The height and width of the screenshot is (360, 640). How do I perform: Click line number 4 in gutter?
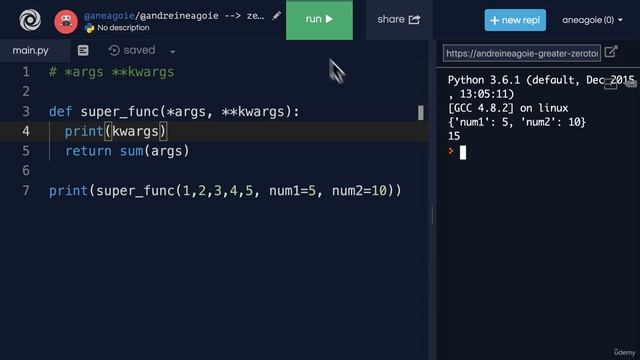[26, 131]
